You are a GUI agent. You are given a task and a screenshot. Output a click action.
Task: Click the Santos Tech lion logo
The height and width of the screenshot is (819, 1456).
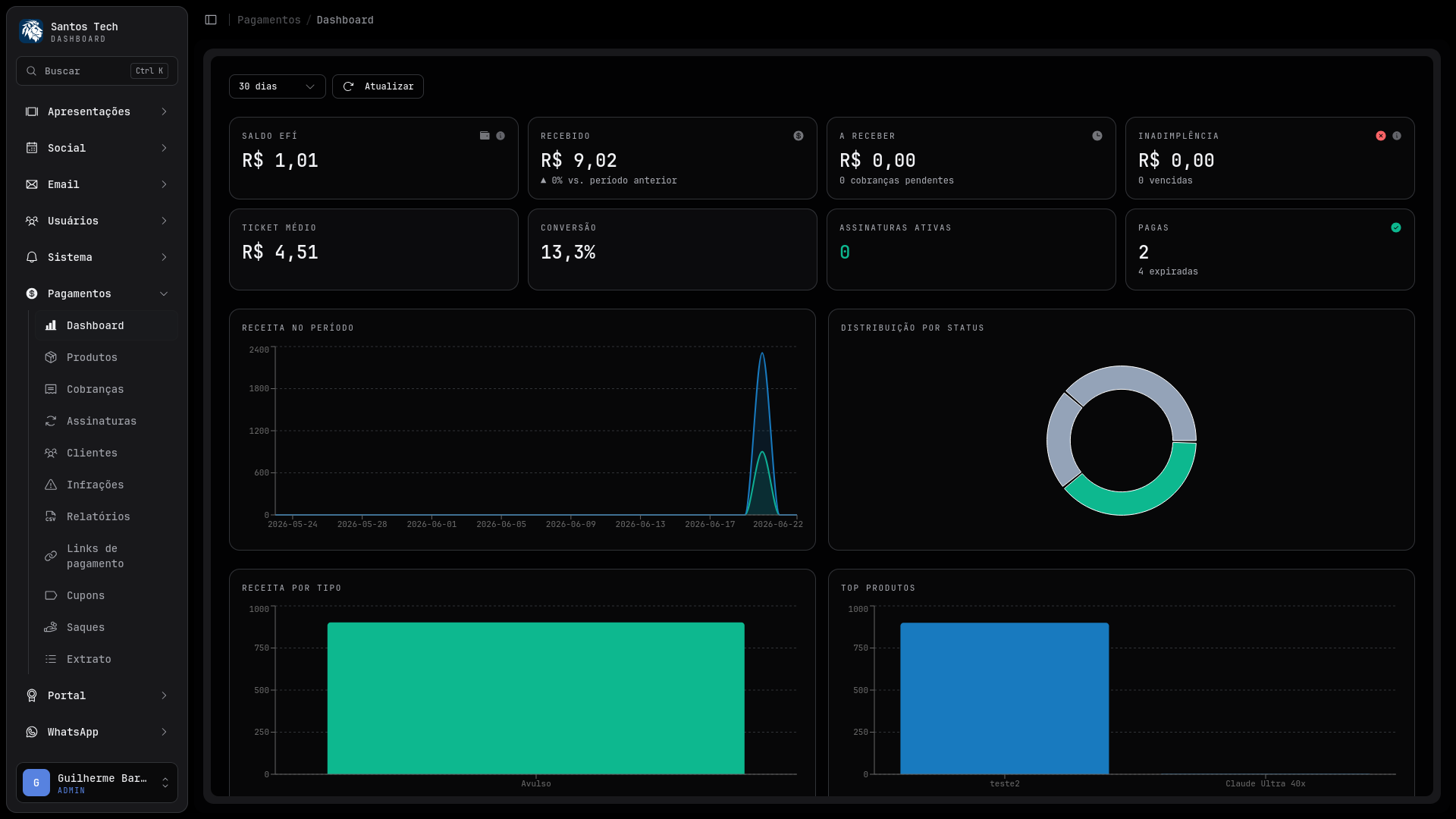pos(31,31)
